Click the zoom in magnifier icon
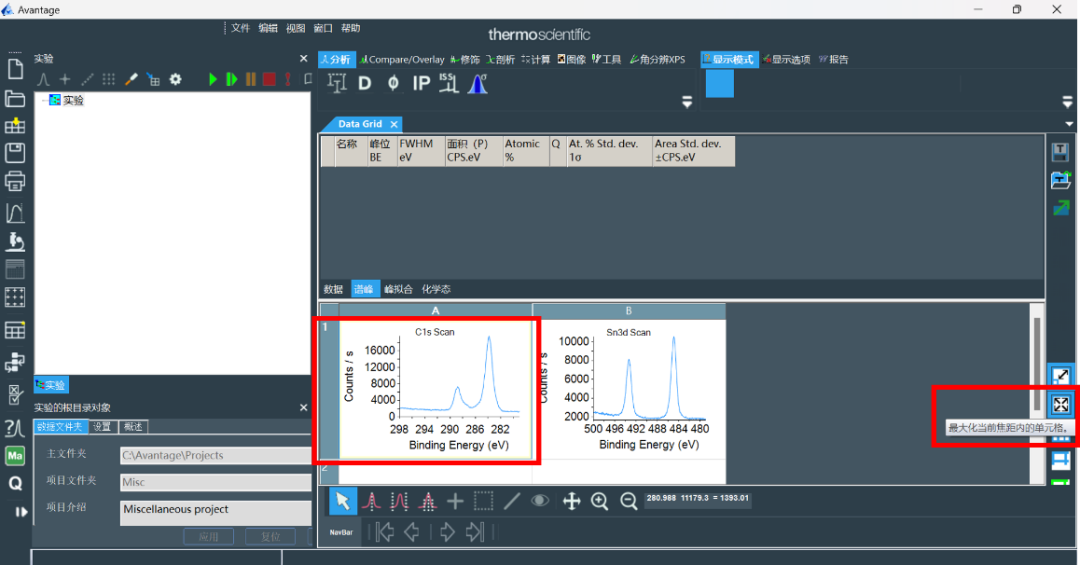Viewport: 1080px width, 565px height. point(600,501)
